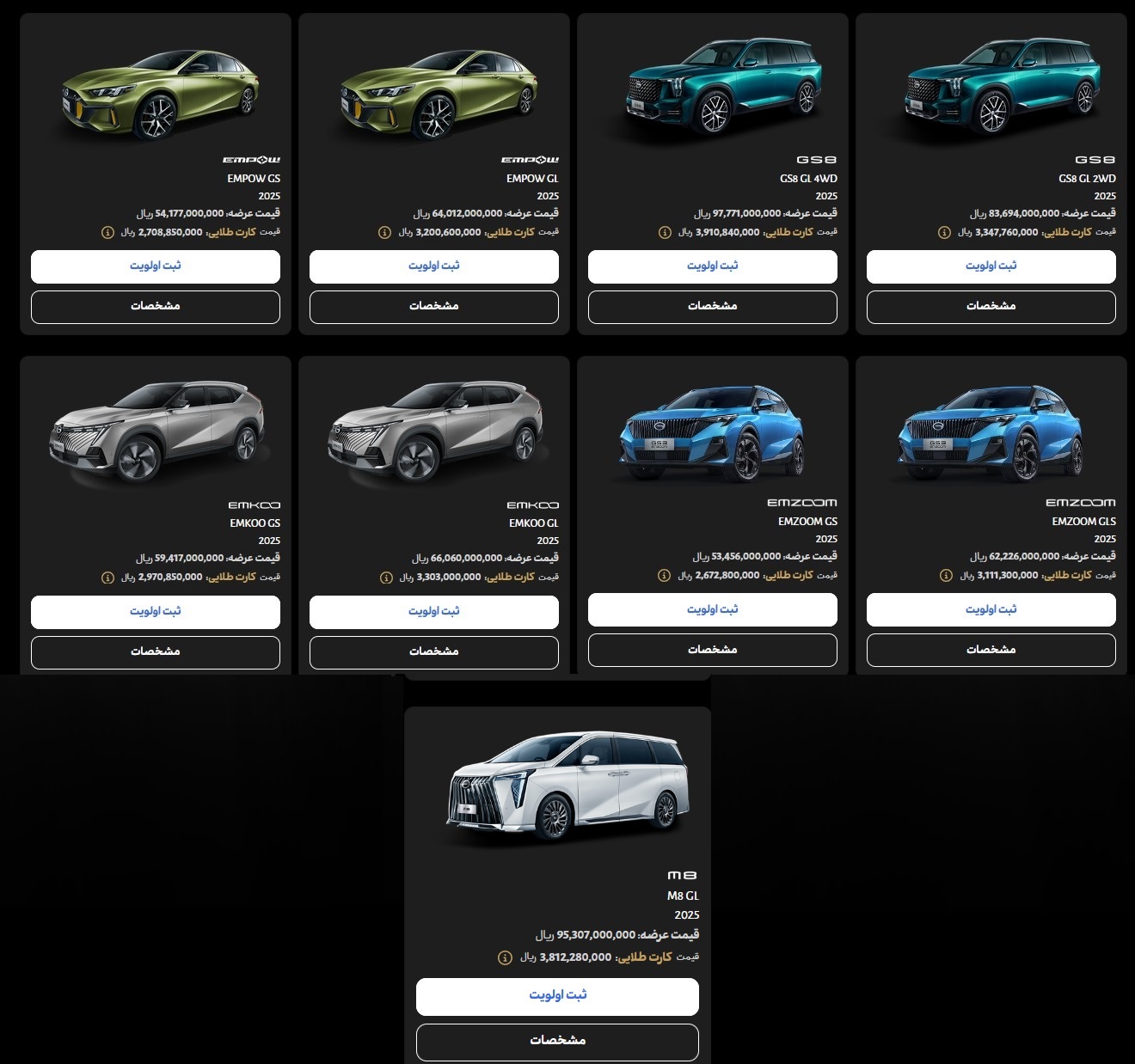The height and width of the screenshot is (1064, 1135).
Task: Select the GS8 logo on the 2WD card
Action: pos(1095,160)
